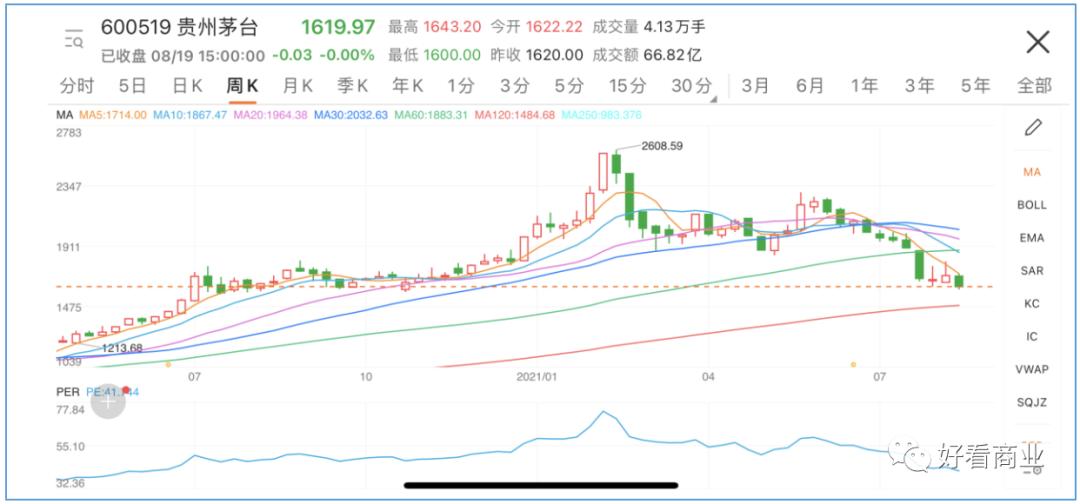The height and width of the screenshot is (504, 1080).
Task: Enable the SQJZ indicator
Action: 1032,402
